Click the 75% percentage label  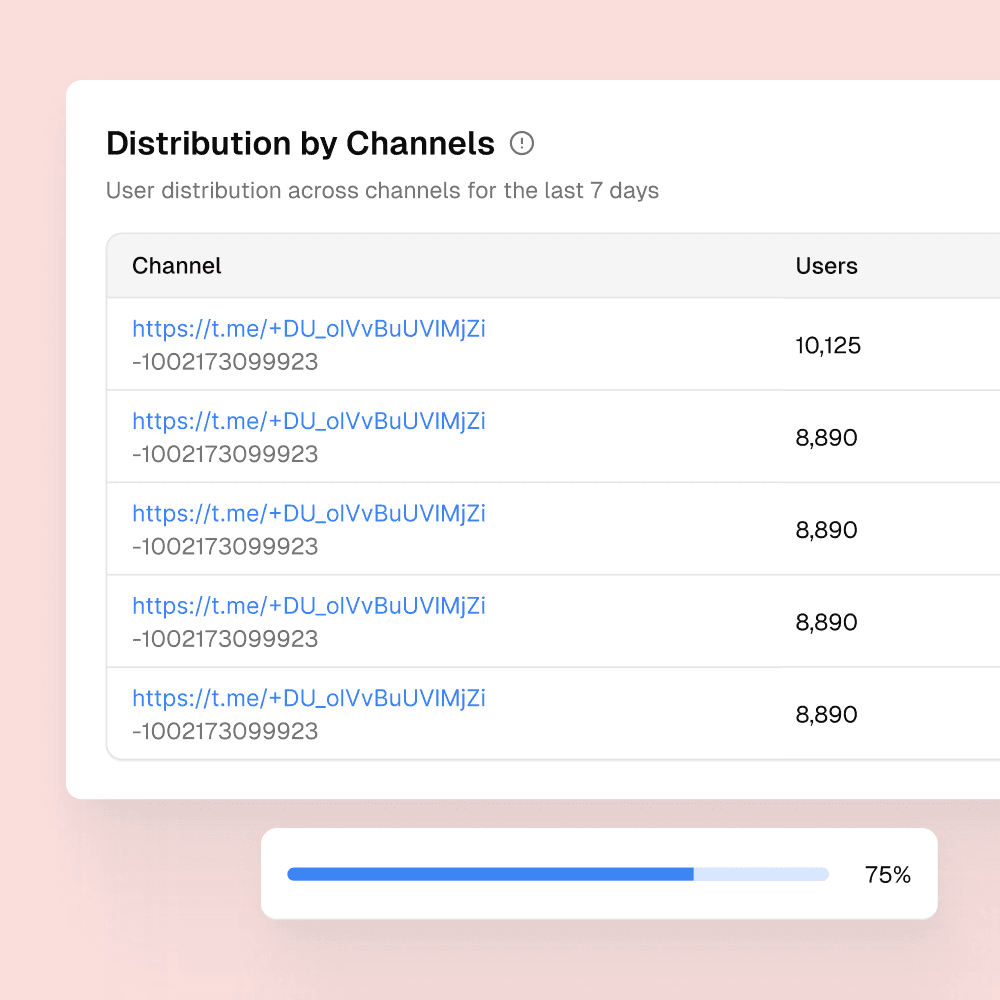point(889,873)
